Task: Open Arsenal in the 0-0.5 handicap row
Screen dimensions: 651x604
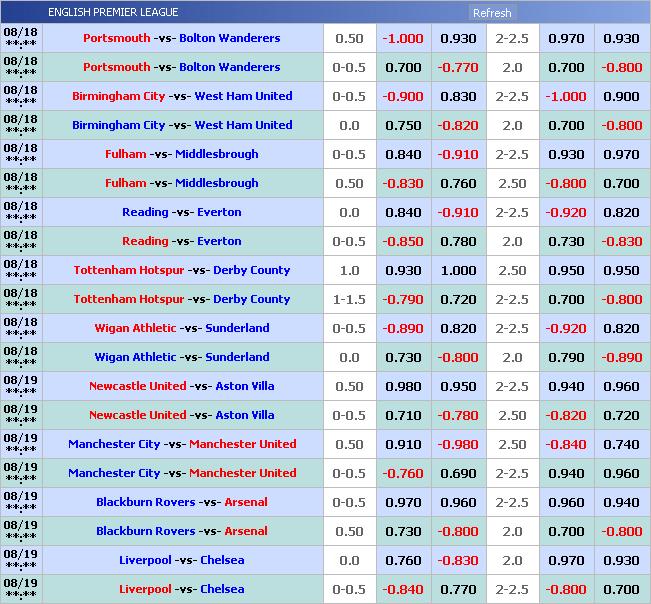Action: coord(246,502)
